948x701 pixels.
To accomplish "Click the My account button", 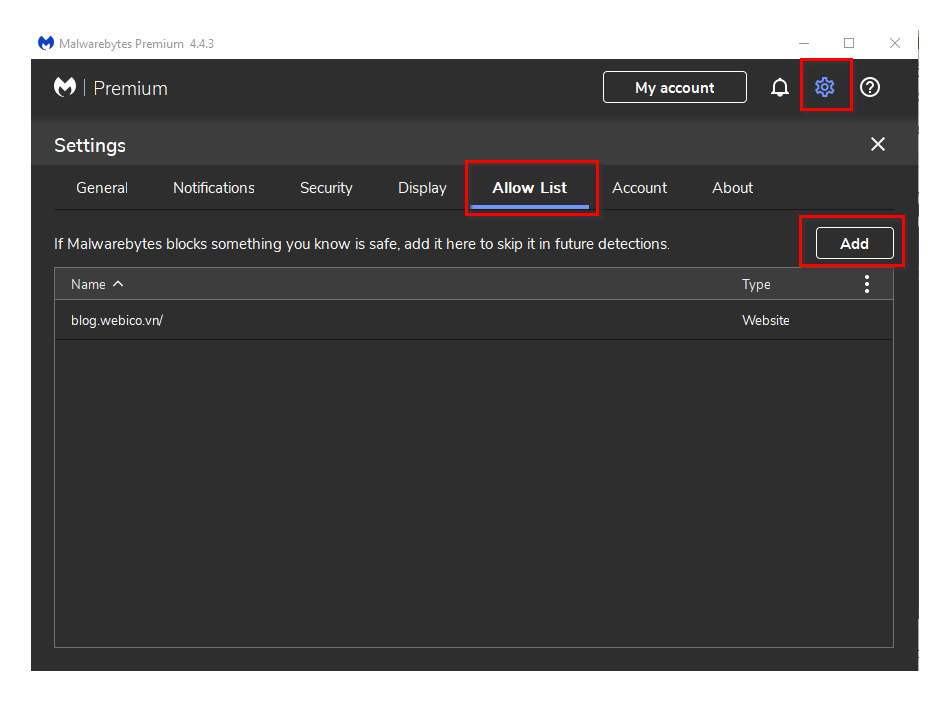I will pos(675,88).
